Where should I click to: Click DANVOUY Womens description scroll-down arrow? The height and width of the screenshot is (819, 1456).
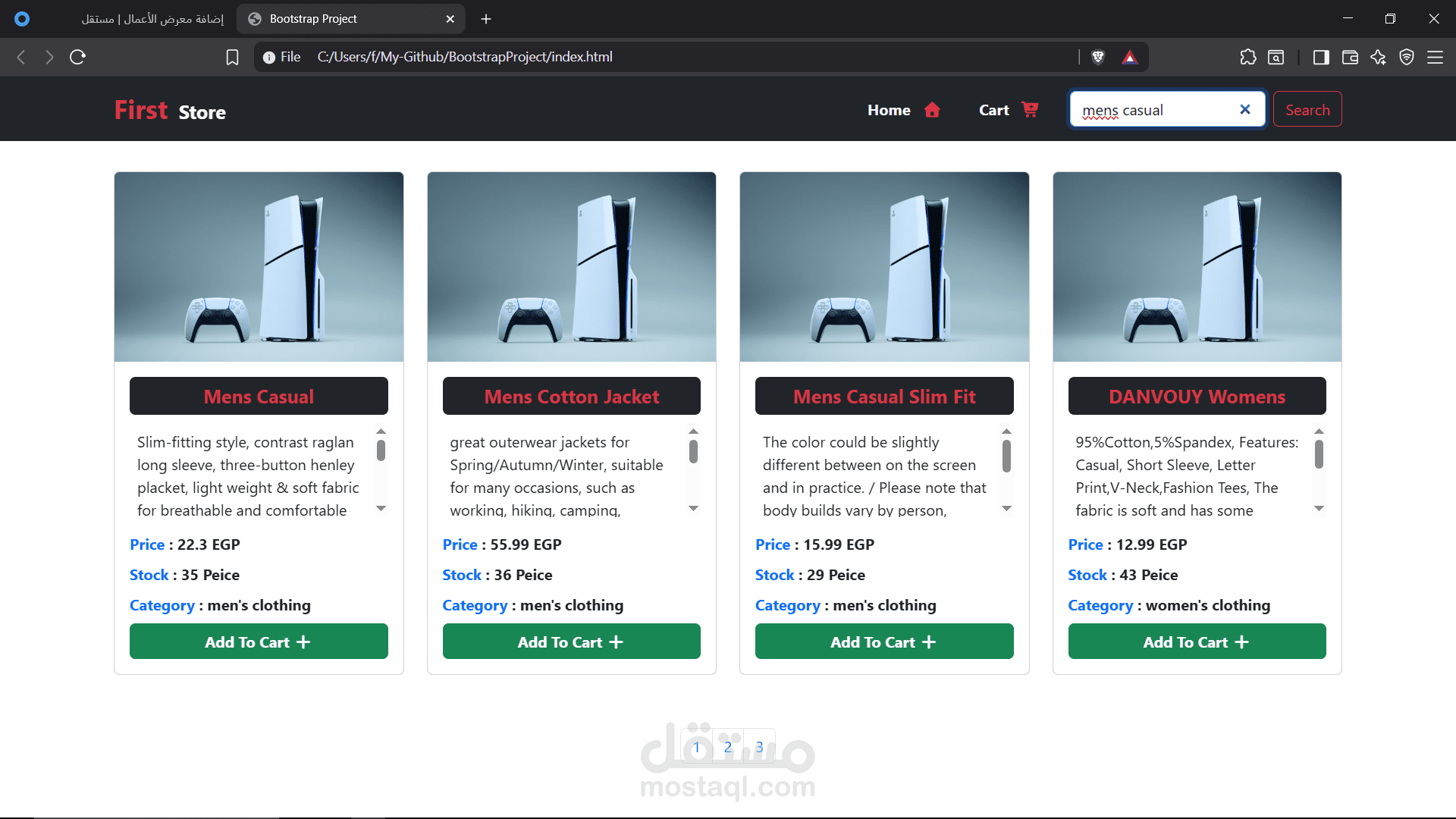coord(1319,508)
